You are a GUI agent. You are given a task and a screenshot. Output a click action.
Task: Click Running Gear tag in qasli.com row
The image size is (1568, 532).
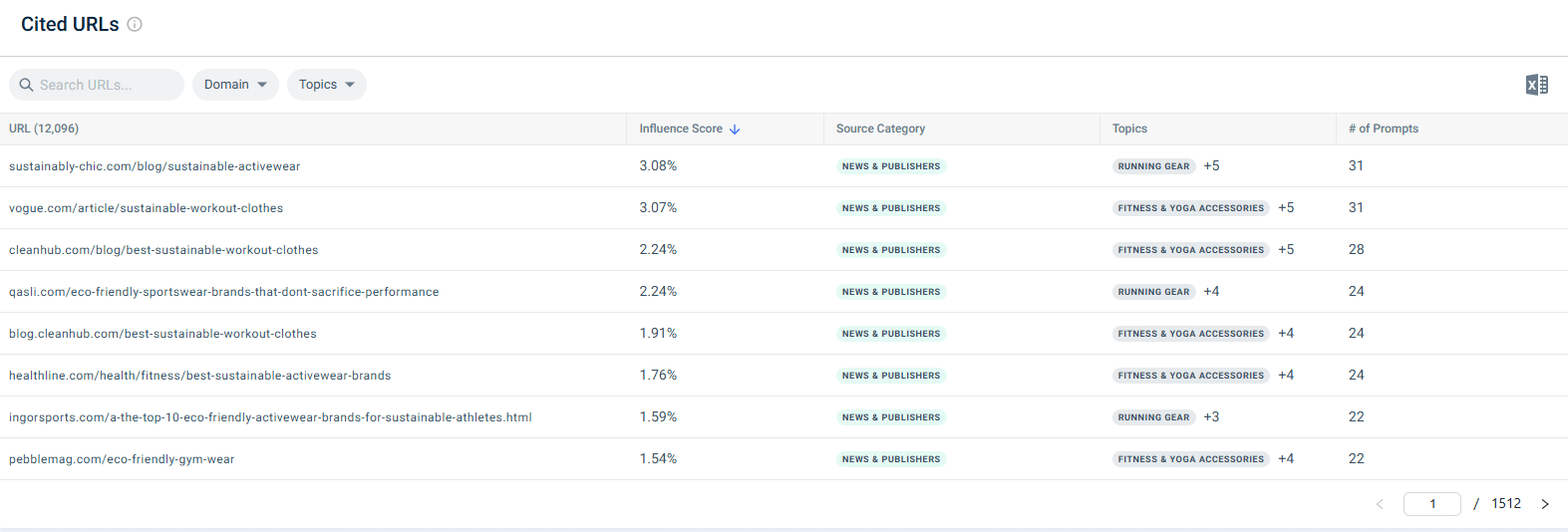tap(1153, 292)
